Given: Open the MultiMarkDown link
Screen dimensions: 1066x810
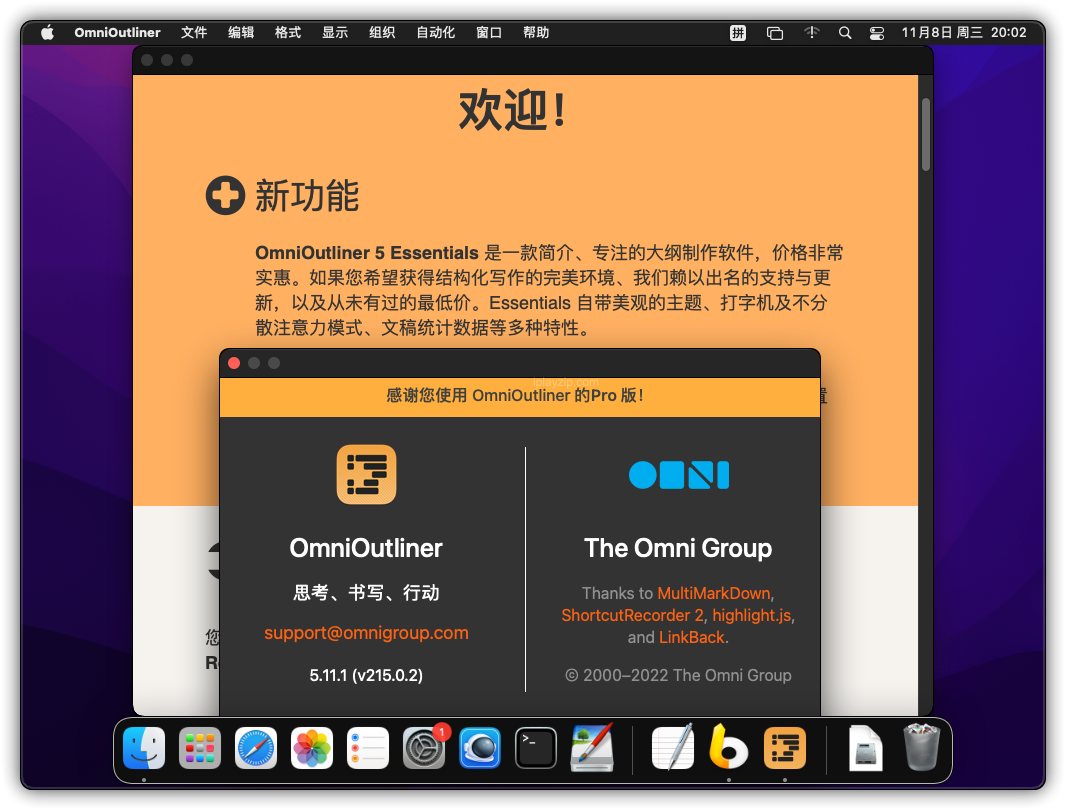Looking at the screenshot, I should tap(714, 593).
